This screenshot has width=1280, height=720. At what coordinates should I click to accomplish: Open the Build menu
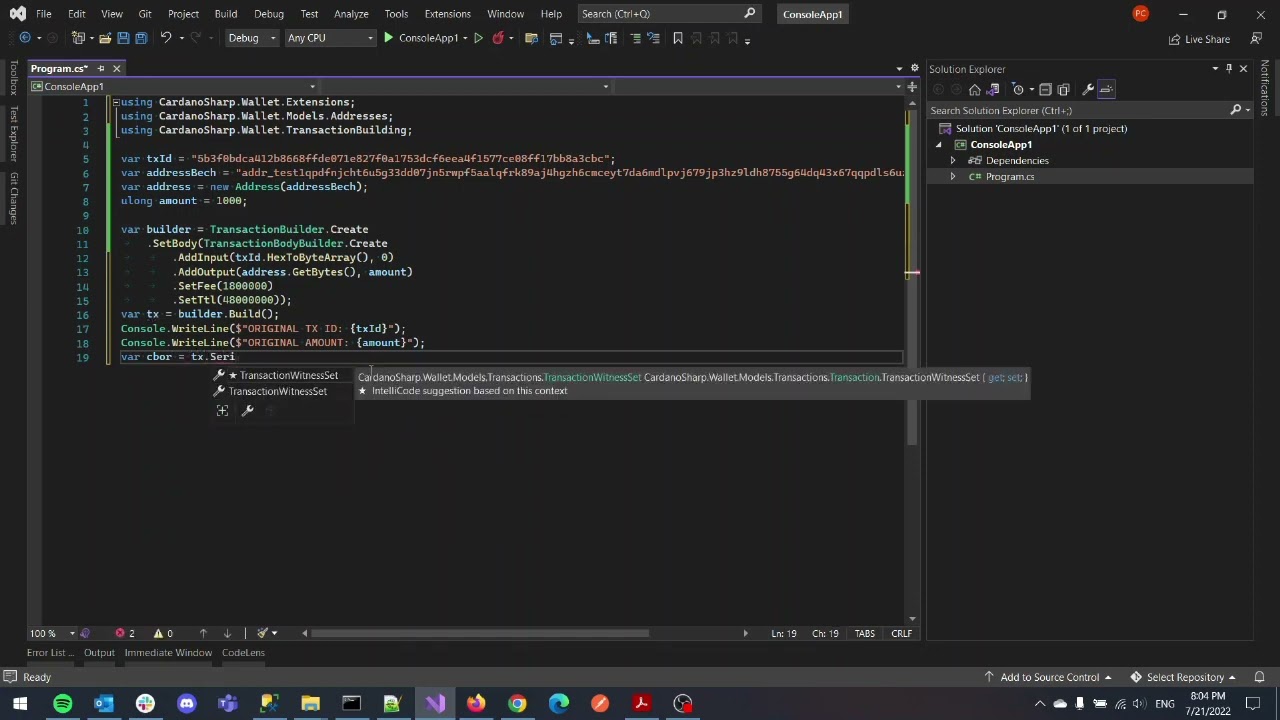coord(225,14)
